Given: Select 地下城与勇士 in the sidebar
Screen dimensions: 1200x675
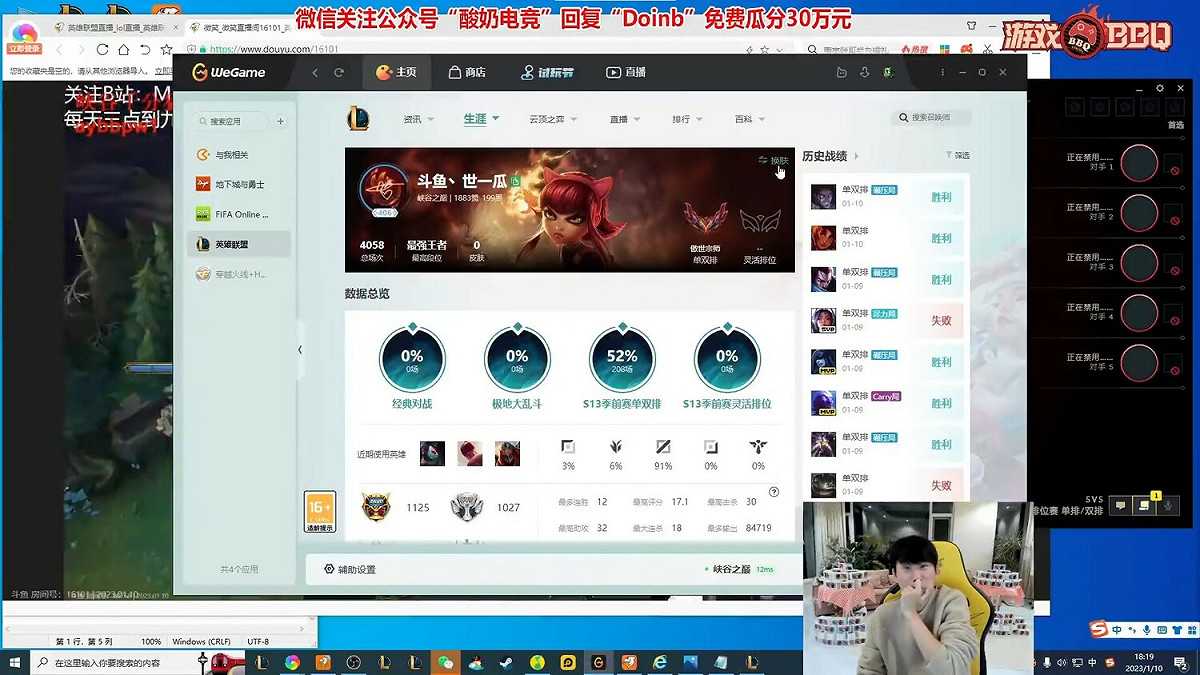Looking at the screenshot, I should coord(239,185).
